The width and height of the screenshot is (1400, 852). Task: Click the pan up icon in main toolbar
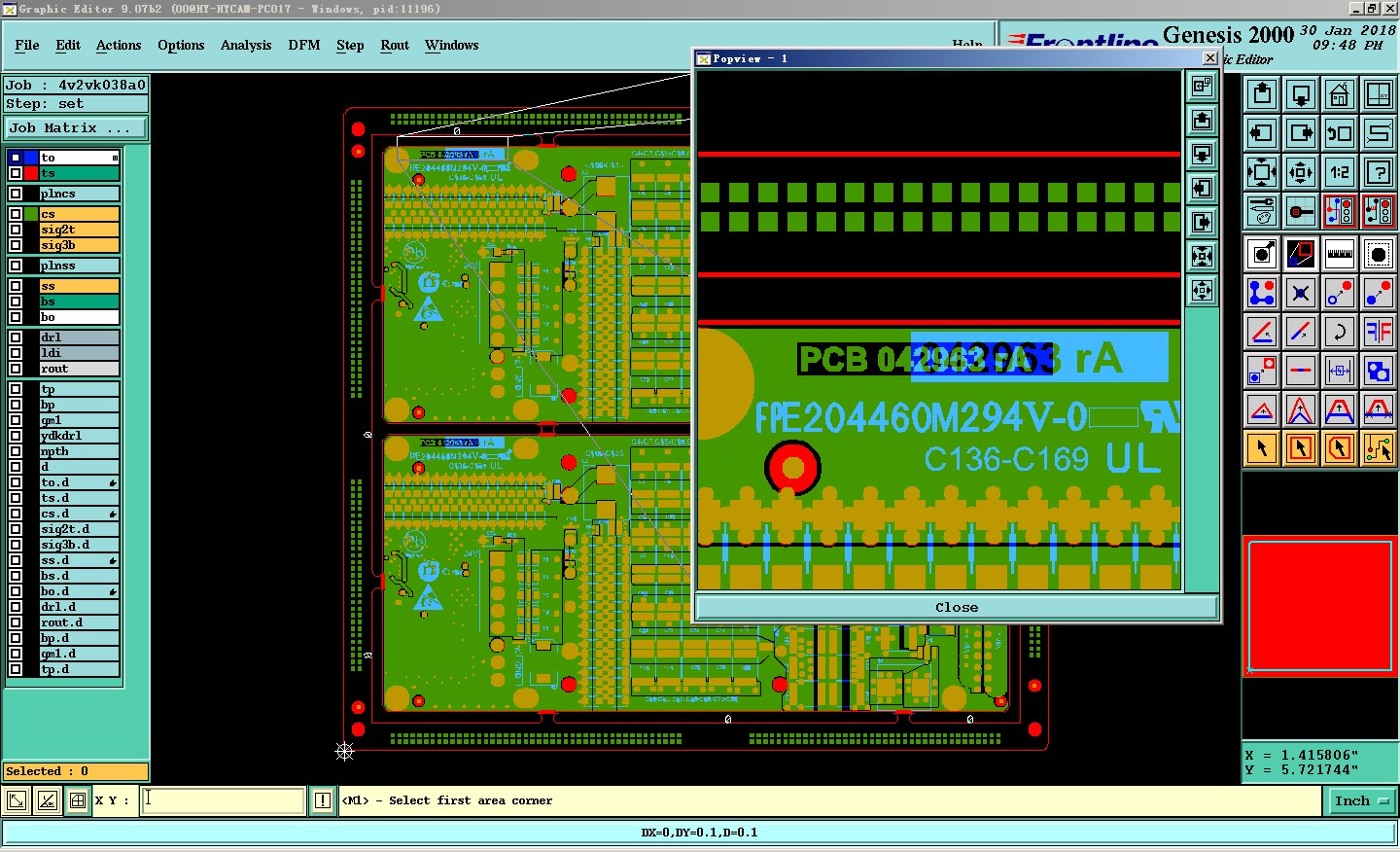1262,94
